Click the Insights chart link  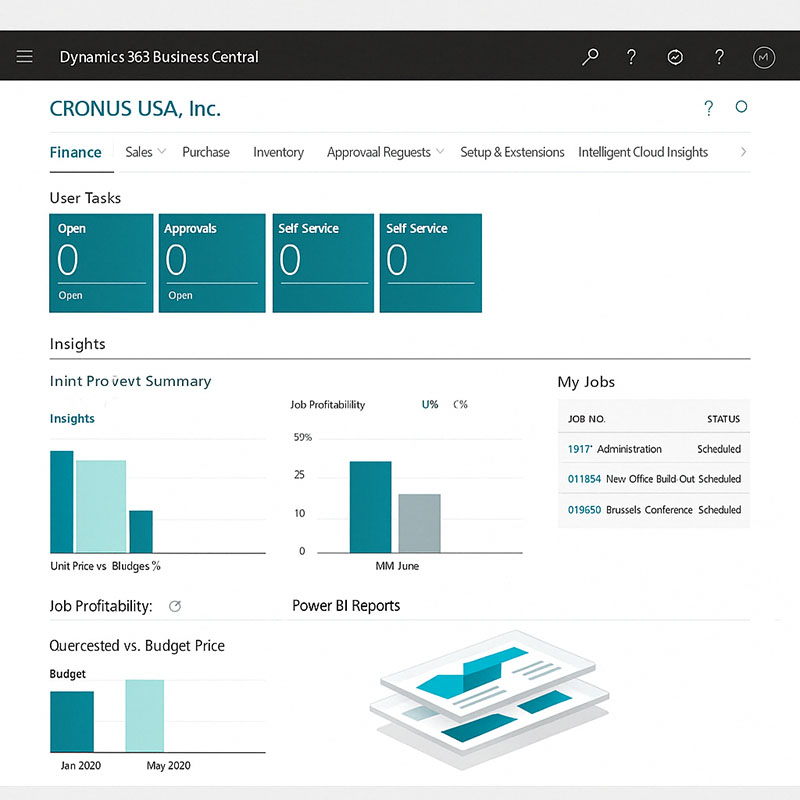72,418
